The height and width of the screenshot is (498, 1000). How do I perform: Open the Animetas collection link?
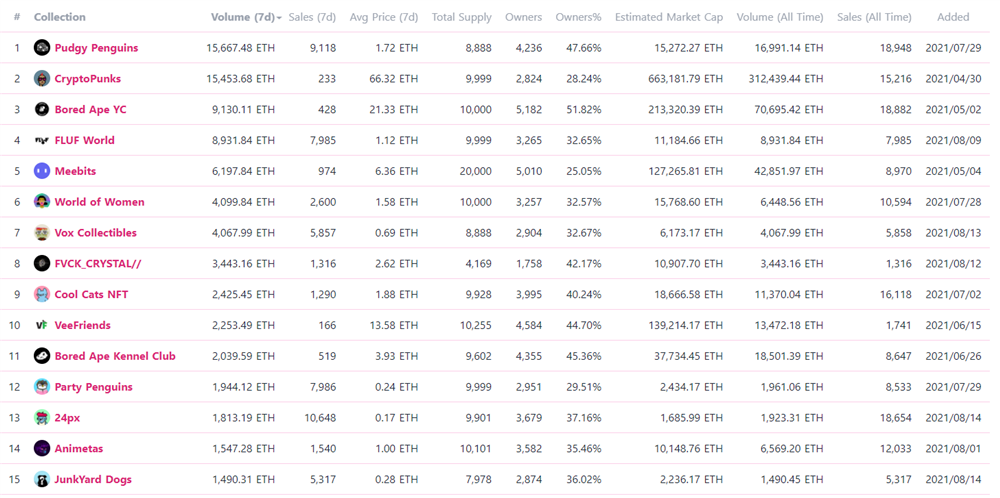[x=79, y=448]
